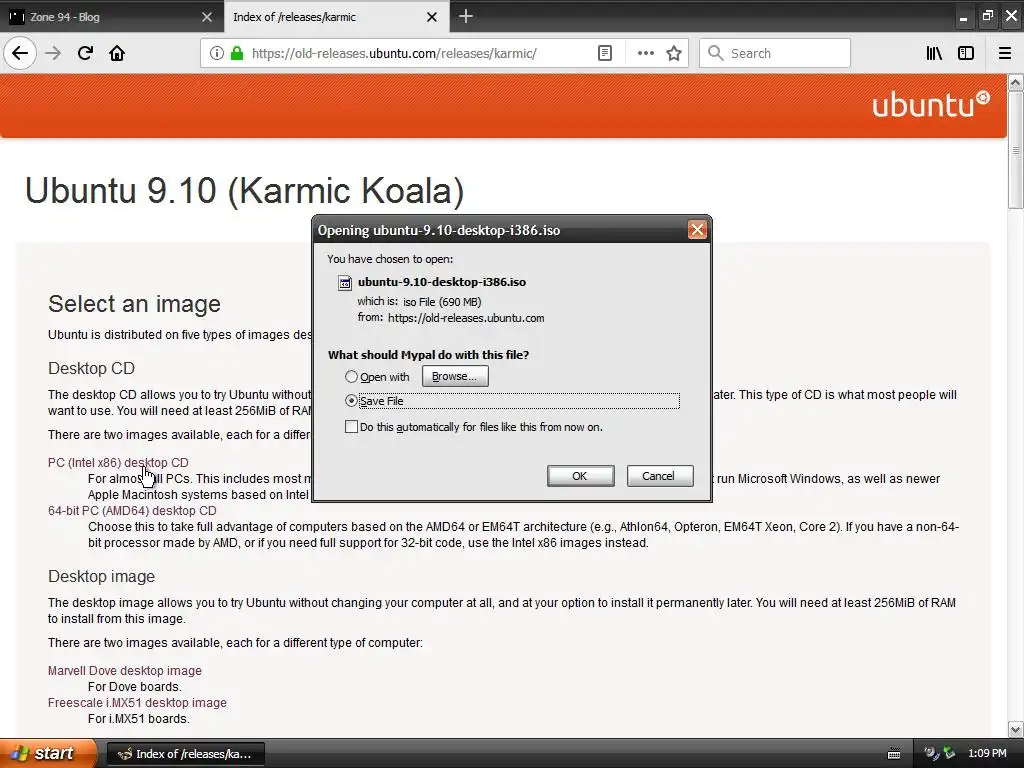Open a new tab with plus button

(x=466, y=16)
